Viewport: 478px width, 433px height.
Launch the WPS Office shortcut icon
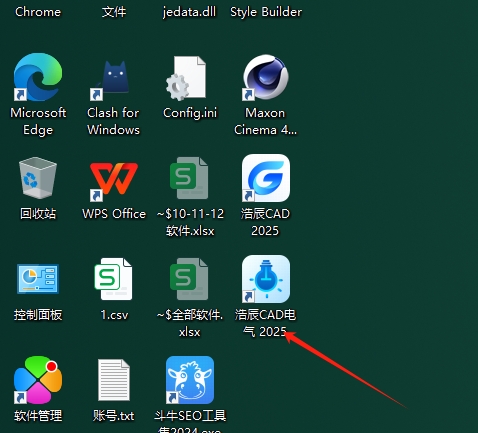113,181
